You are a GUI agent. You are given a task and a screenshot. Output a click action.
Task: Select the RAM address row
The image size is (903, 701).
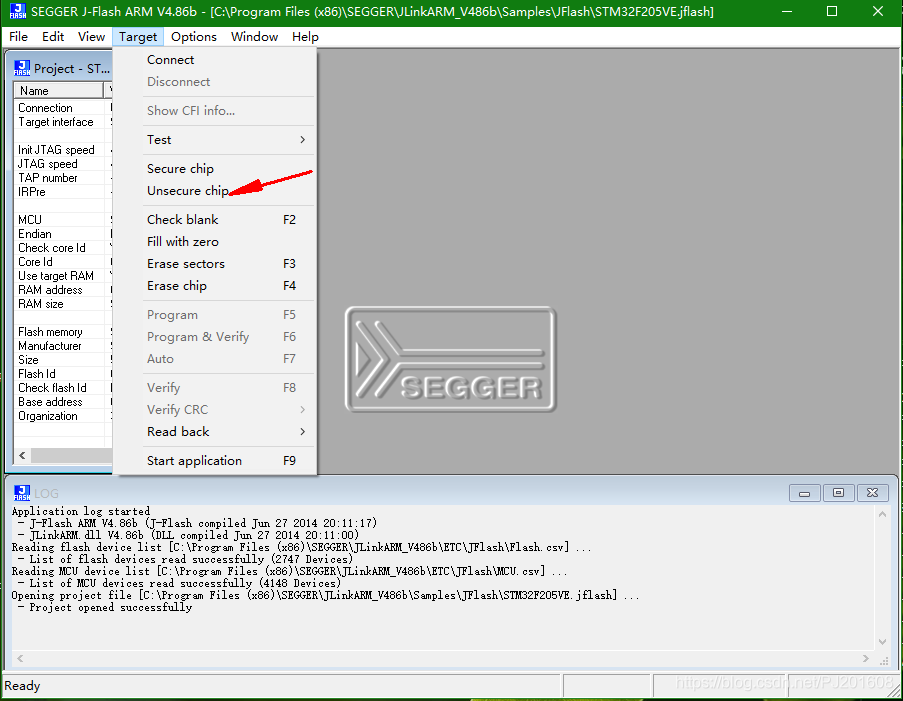point(63,290)
